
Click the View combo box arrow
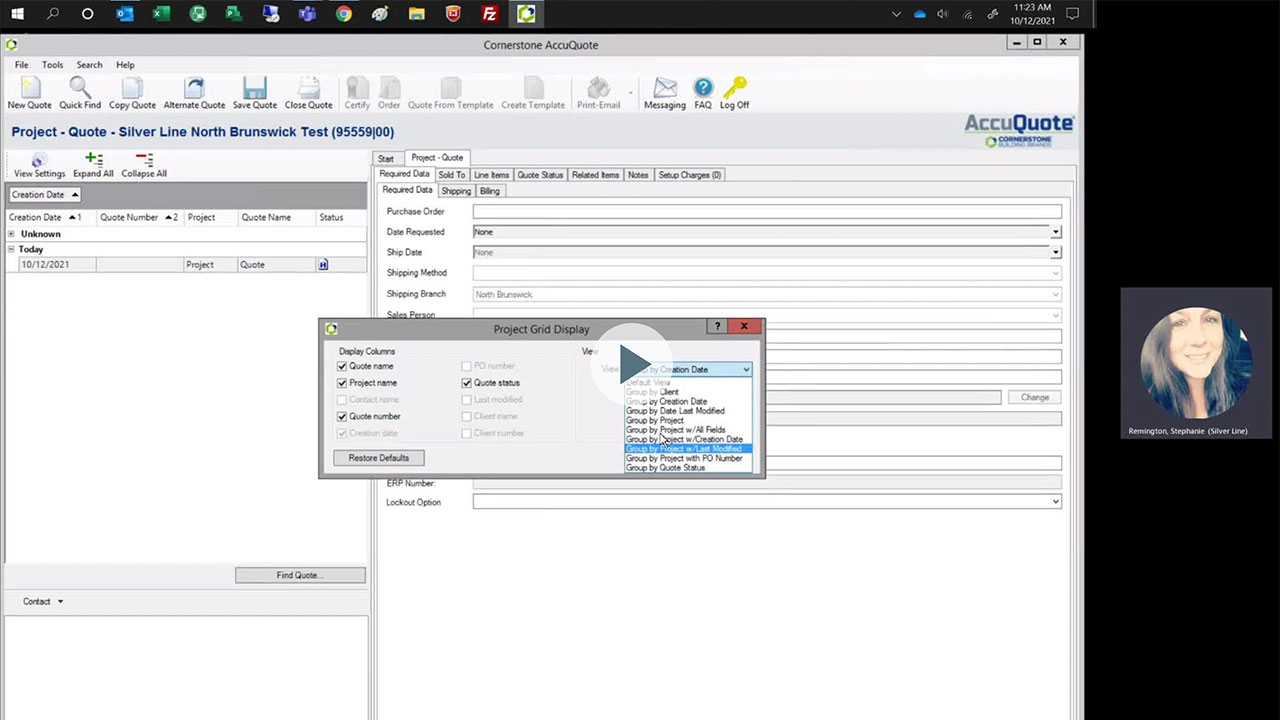pyautogui.click(x=746, y=370)
